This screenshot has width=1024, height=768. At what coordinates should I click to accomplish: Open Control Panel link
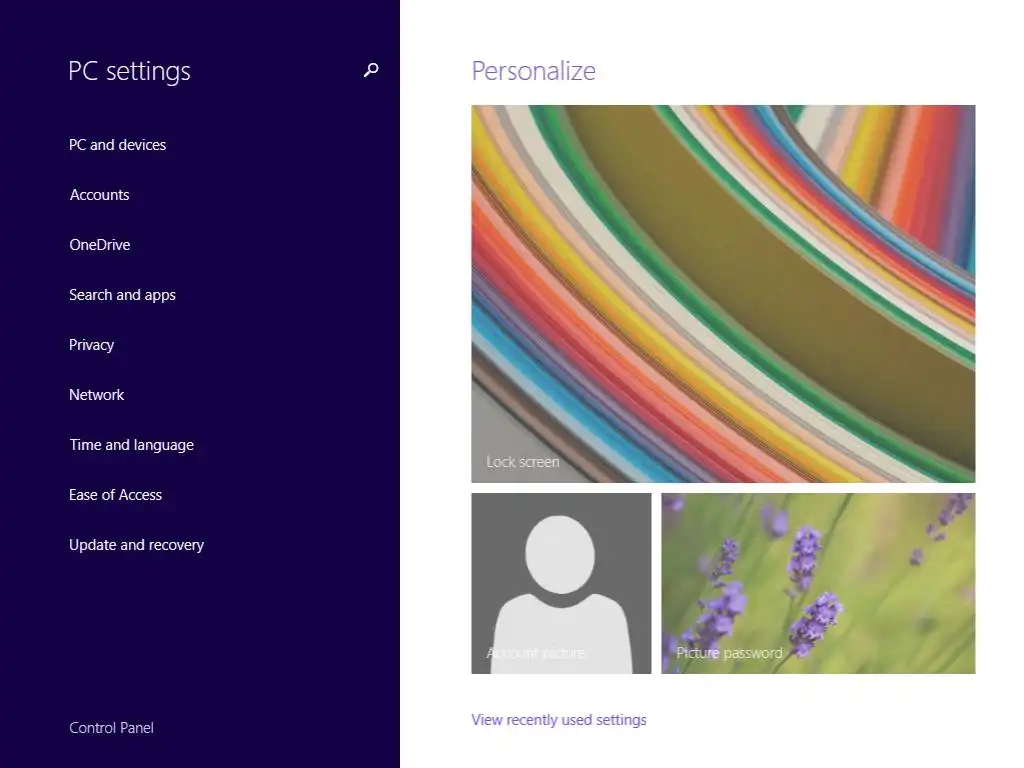(112, 728)
